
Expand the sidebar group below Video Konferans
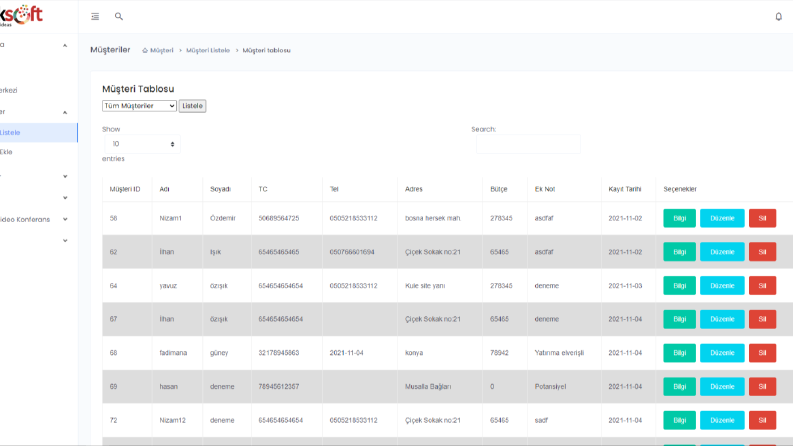pos(65,241)
